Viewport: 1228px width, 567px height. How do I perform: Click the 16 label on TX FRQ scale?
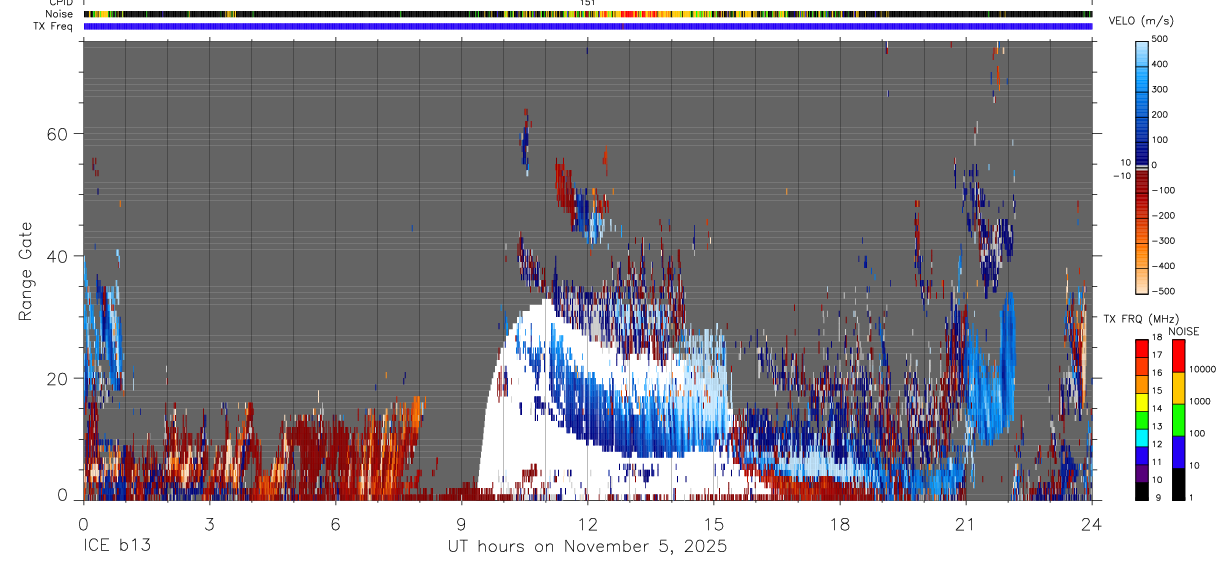1156,373
